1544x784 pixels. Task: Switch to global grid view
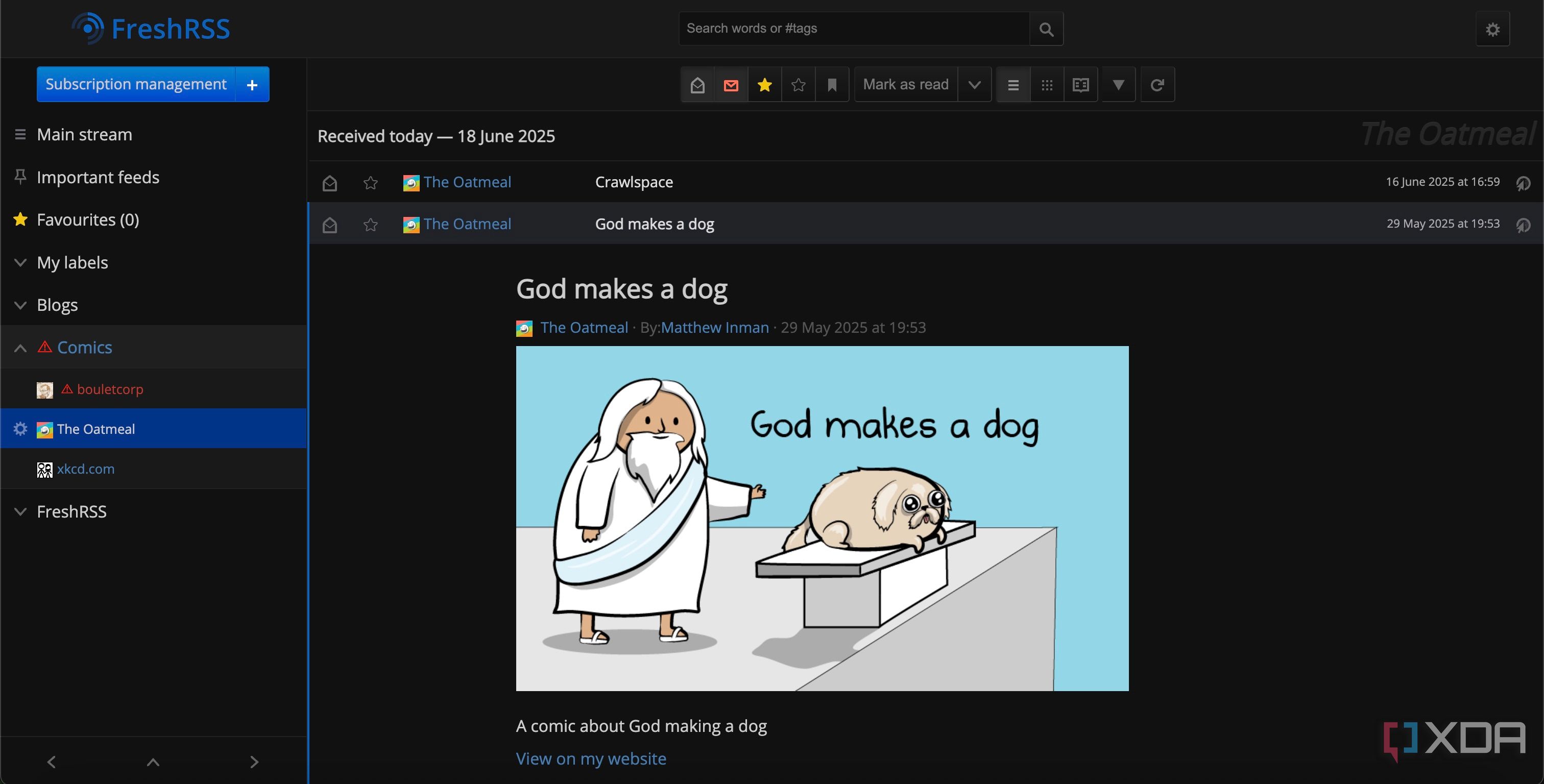1047,85
